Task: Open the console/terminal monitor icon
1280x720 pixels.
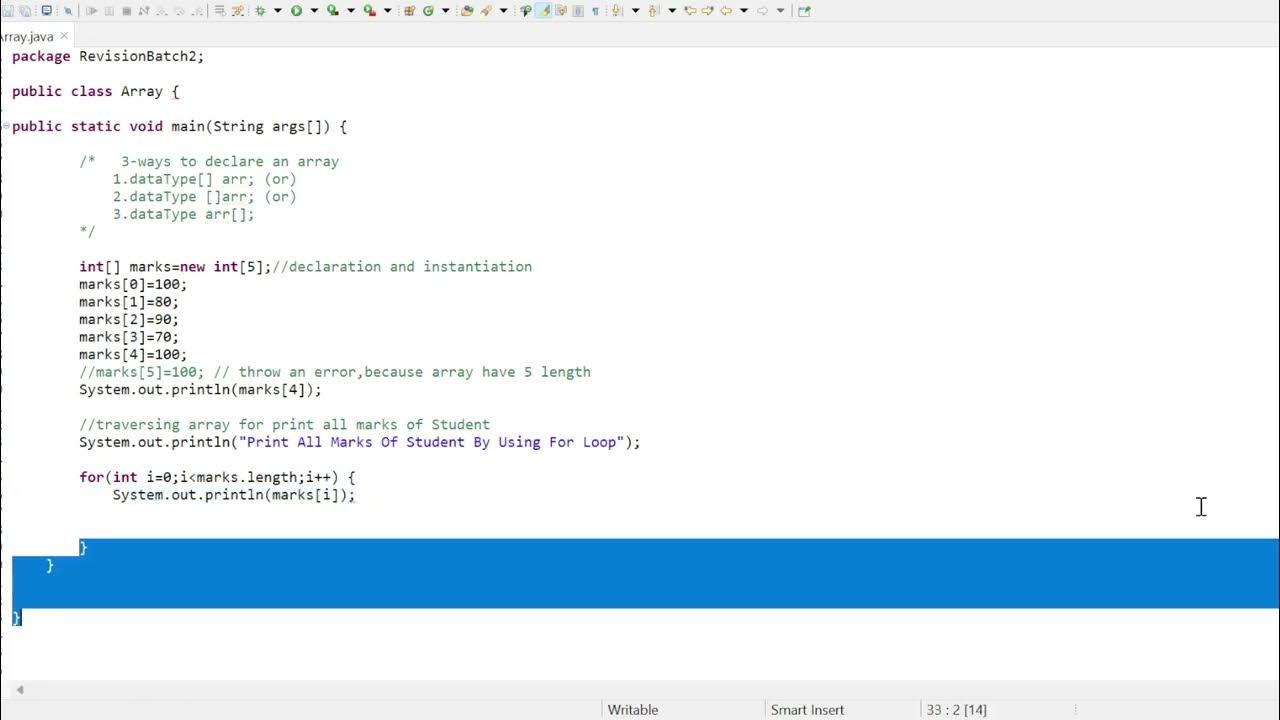Action: [46, 11]
